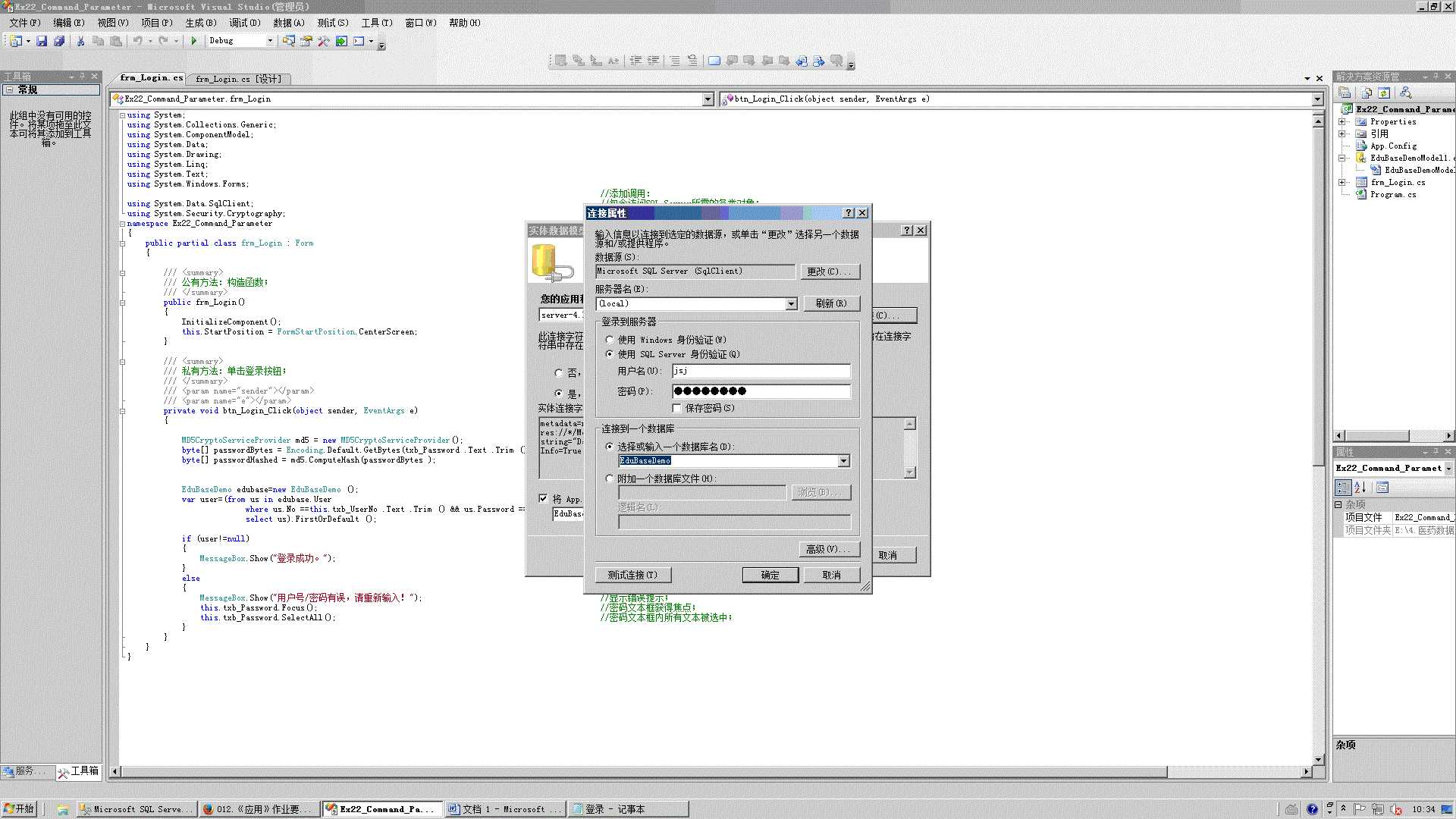
Task: Select the '否' radio in entity data wizard
Action: (x=559, y=373)
